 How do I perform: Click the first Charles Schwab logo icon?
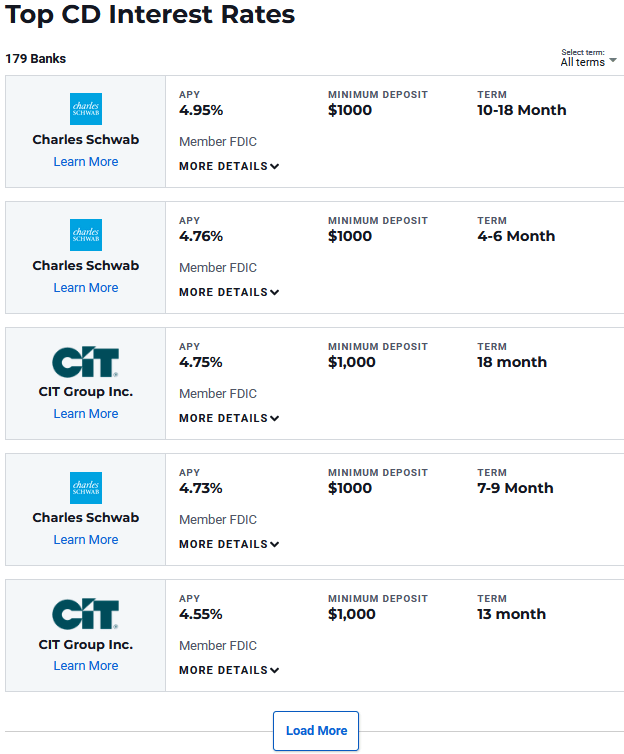[86, 109]
